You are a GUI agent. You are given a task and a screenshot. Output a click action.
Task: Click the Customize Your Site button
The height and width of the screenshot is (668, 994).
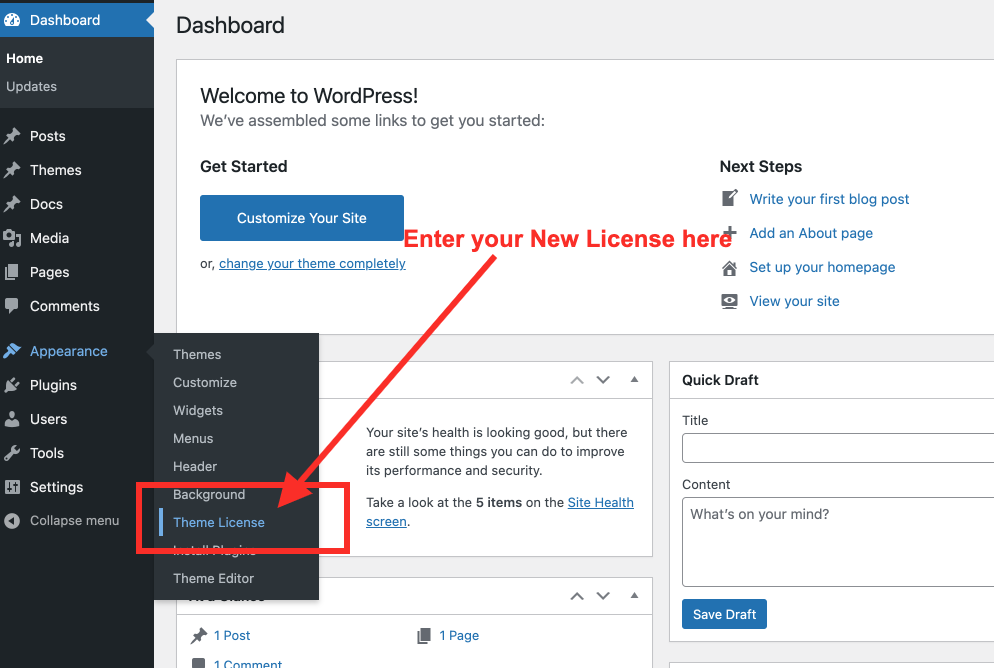coord(302,218)
